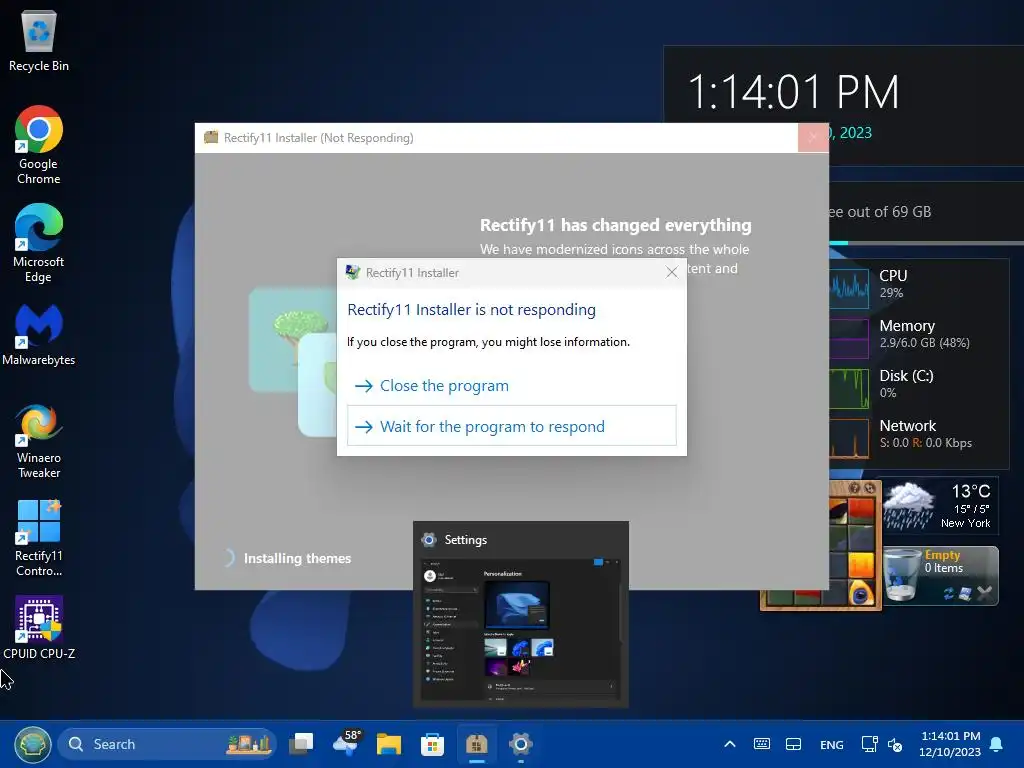
Task: Click the Installing themes status text
Action: [297, 558]
